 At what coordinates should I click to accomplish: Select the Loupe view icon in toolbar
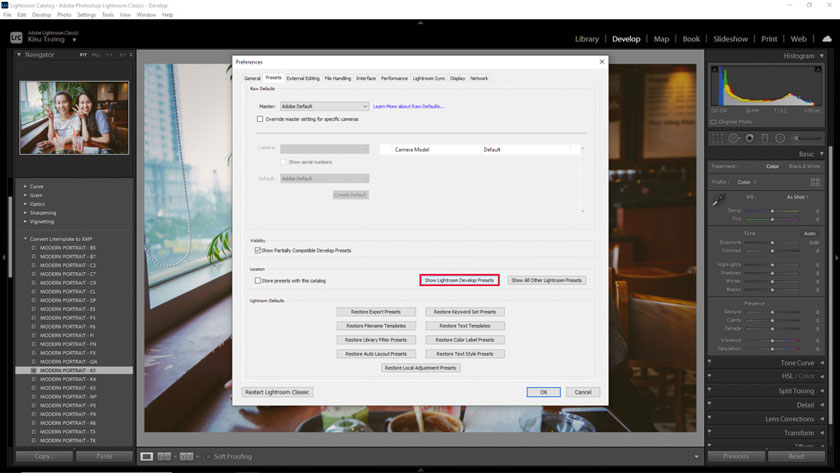(147, 456)
